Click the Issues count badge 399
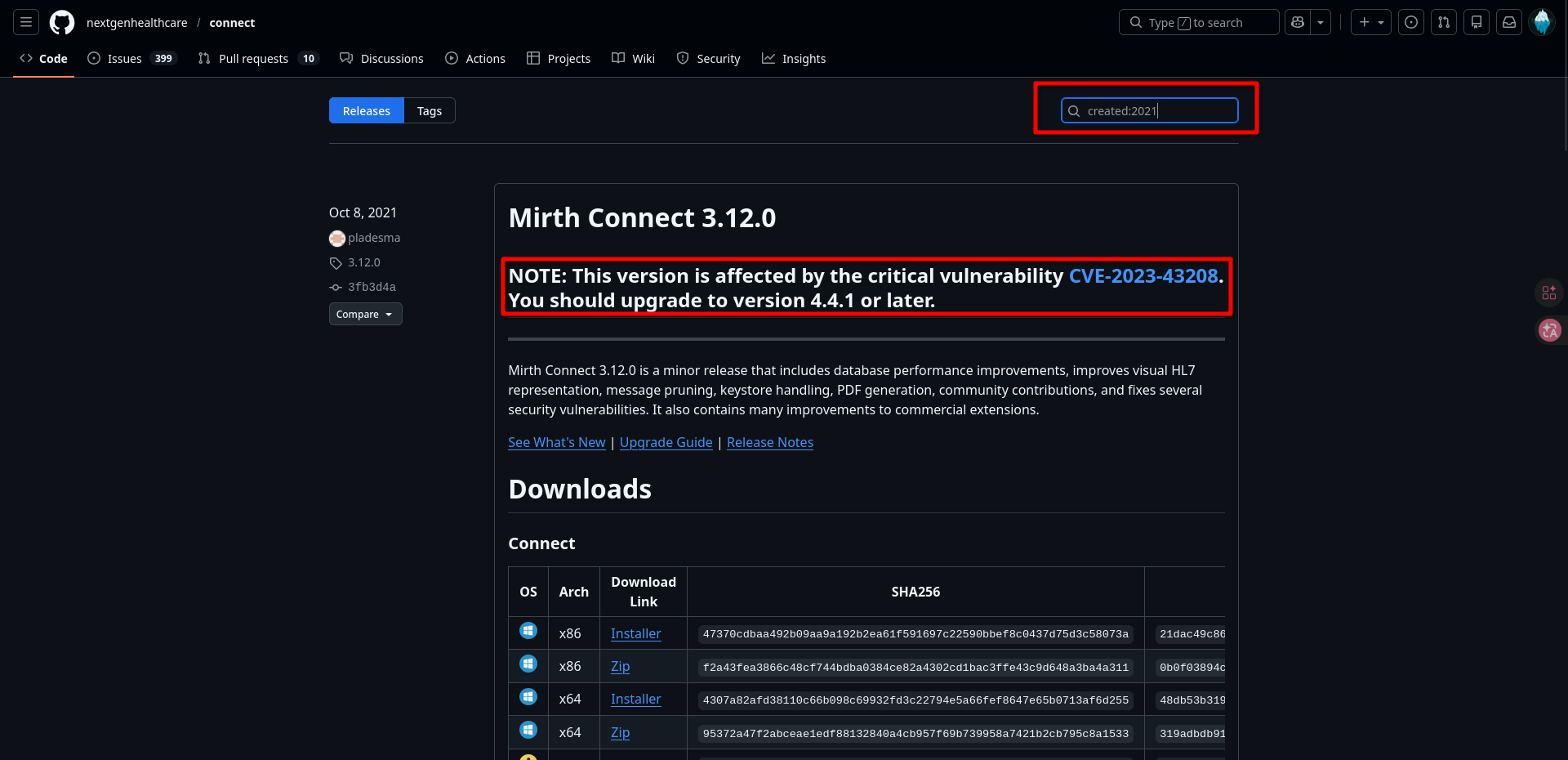 (163, 59)
